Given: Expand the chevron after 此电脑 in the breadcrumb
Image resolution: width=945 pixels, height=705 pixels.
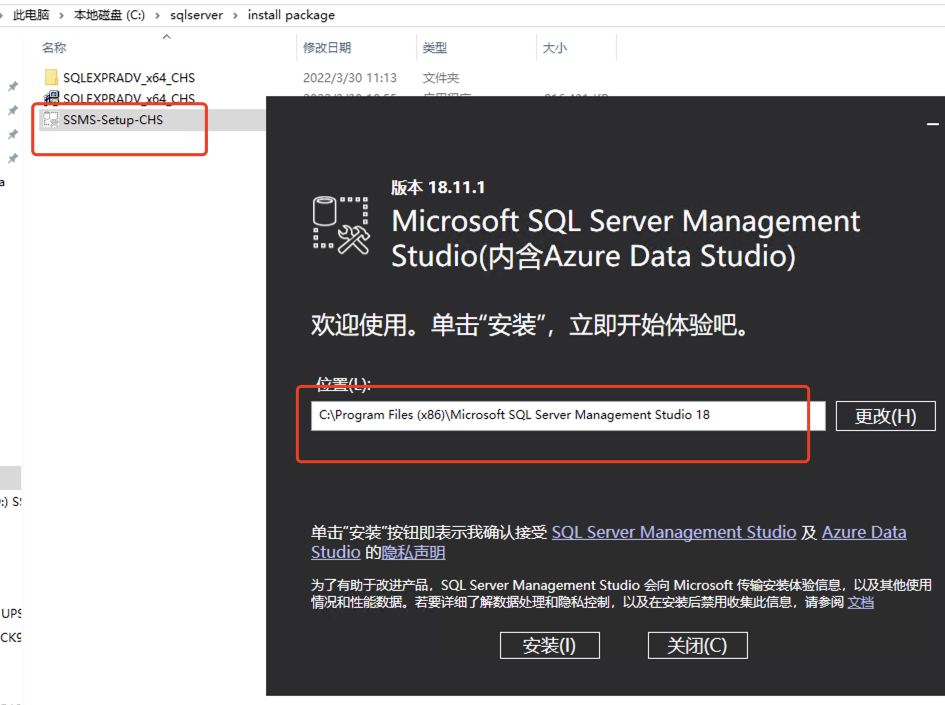Looking at the screenshot, I should pyautogui.click(x=61, y=15).
